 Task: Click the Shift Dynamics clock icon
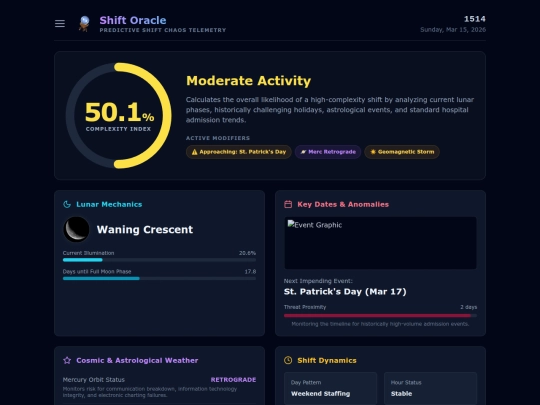pos(288,360)
